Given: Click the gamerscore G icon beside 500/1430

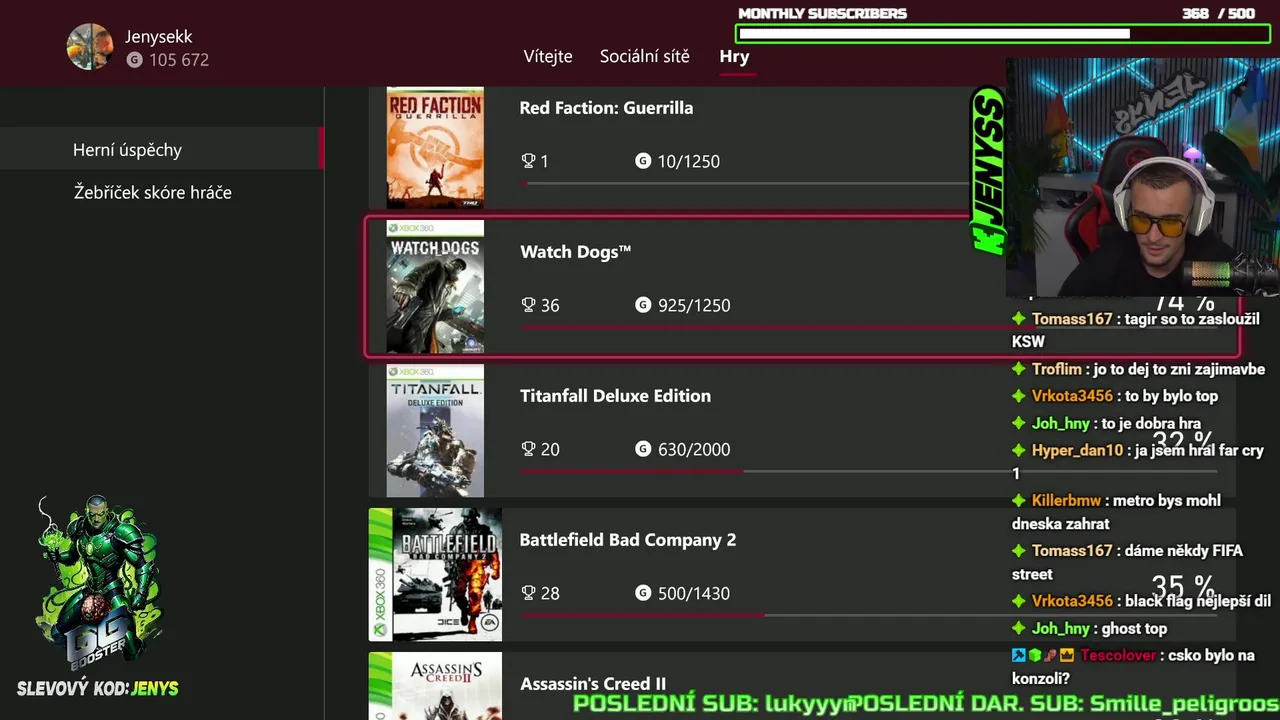Looking at the screenshot, I should pos(643,593).
